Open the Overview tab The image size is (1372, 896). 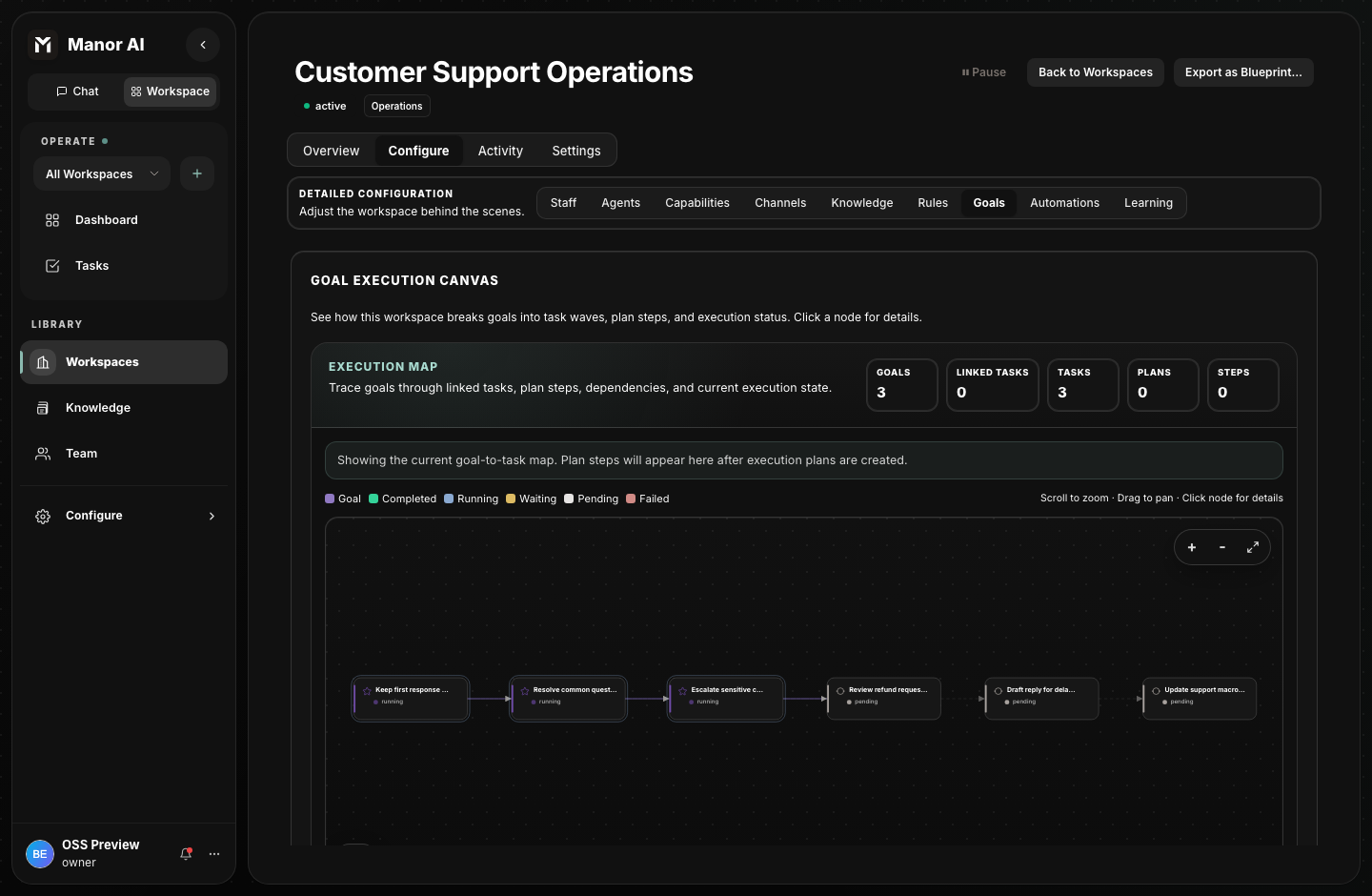point(332,151)
